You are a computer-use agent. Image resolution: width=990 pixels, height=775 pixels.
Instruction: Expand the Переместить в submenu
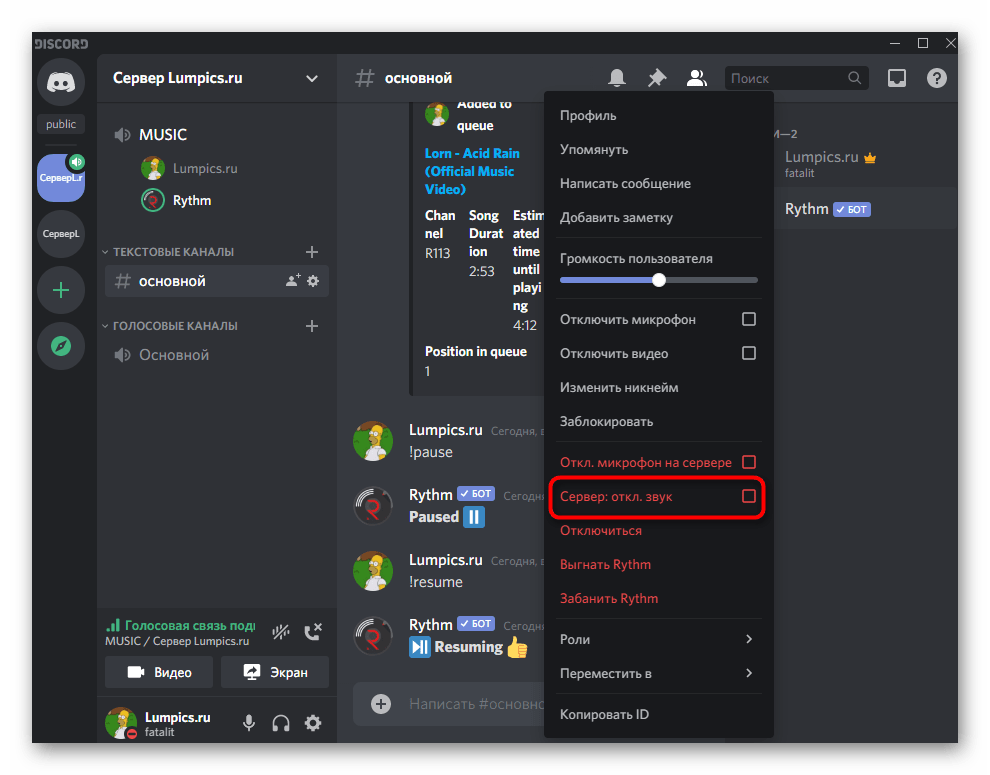pos(658,673)
